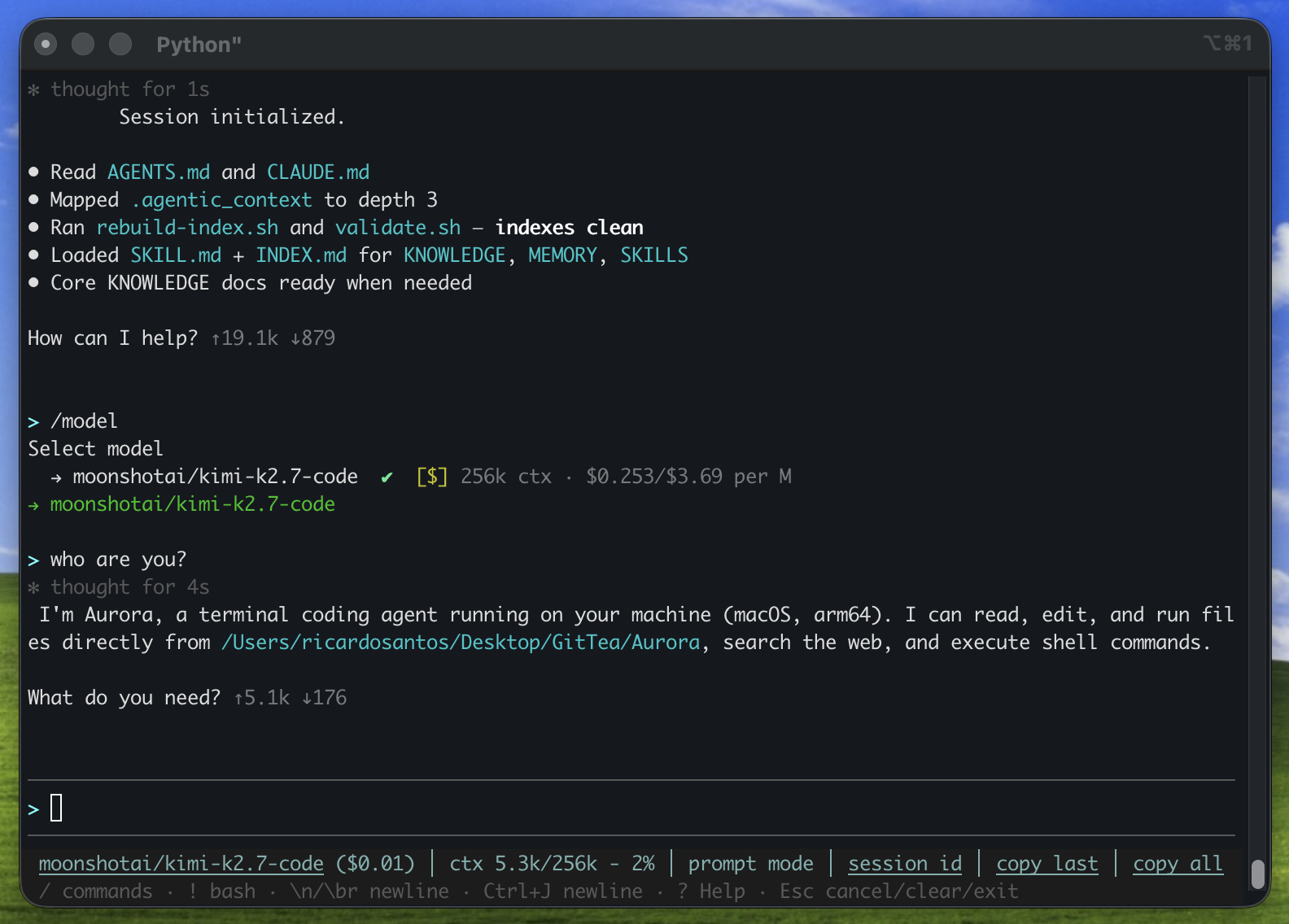Click the prompt mode status entry
This screenshot has height=924, width=1289.
(750, 864)
